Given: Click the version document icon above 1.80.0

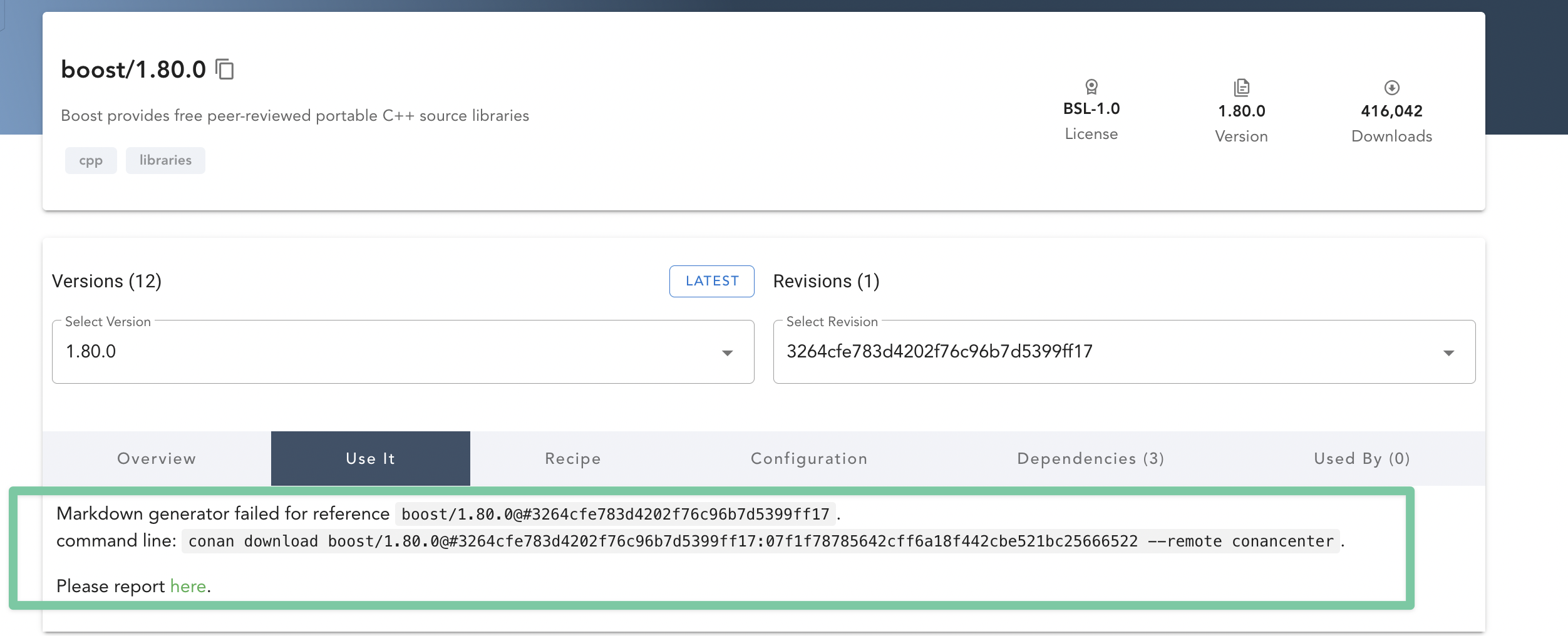Looking at the screenshot, I should tap(1241, 88).
